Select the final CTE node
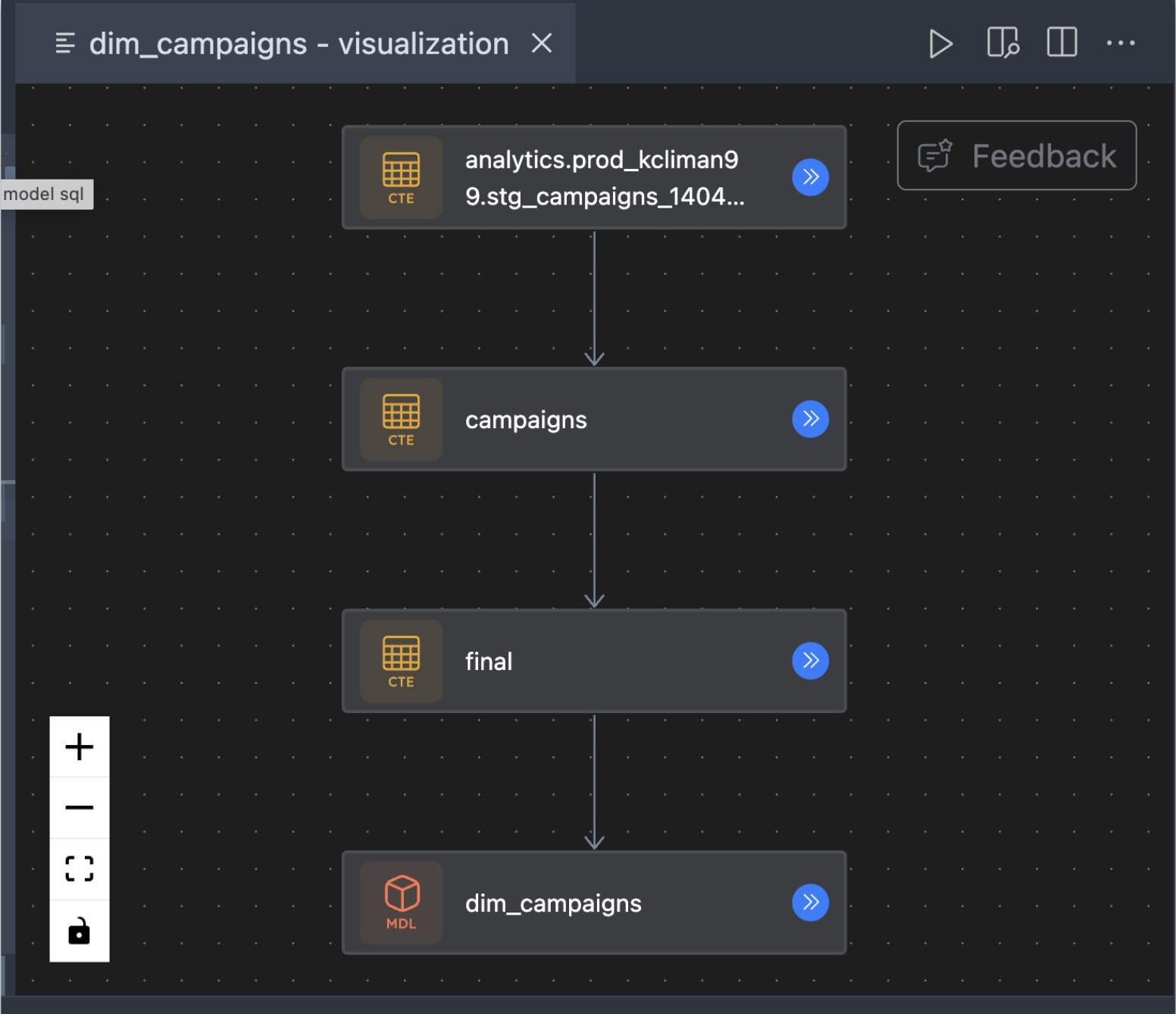The width and height of the screenshot is (1176, 1014). [594, 661]
